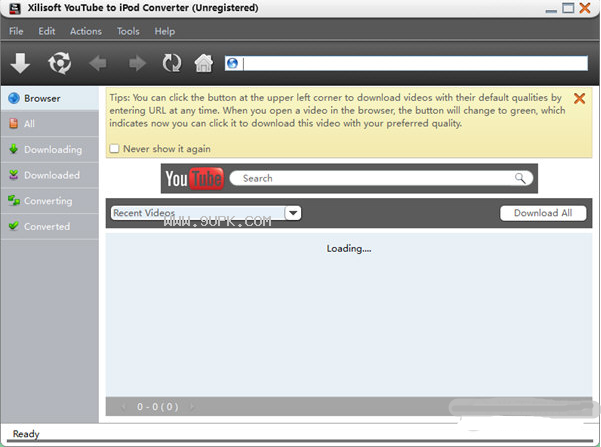Show the Converting list
Screen dimensions: 601x447
49,200
